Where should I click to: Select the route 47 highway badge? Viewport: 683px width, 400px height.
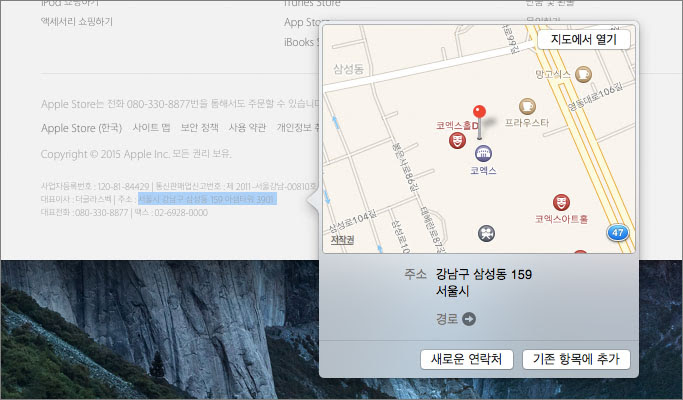coord(618,233)
